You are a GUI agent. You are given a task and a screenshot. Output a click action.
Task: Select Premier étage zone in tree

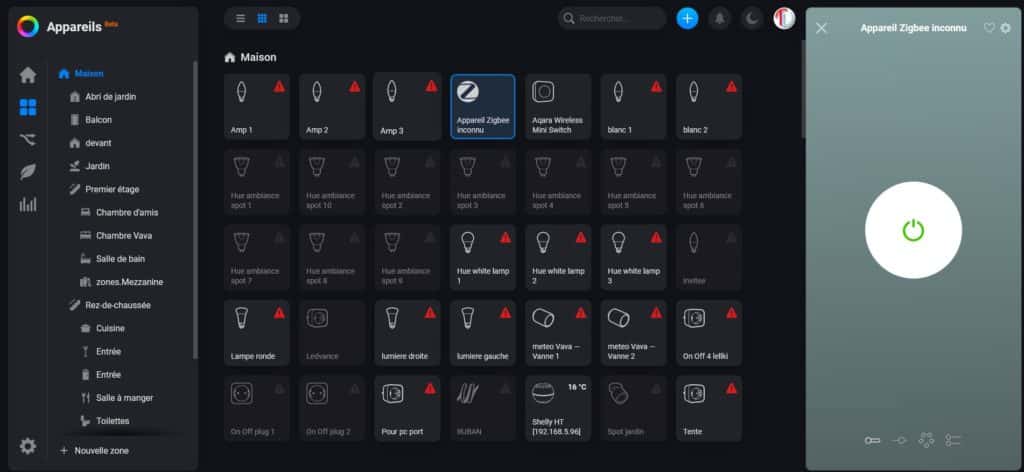click(x=114, y=189)
